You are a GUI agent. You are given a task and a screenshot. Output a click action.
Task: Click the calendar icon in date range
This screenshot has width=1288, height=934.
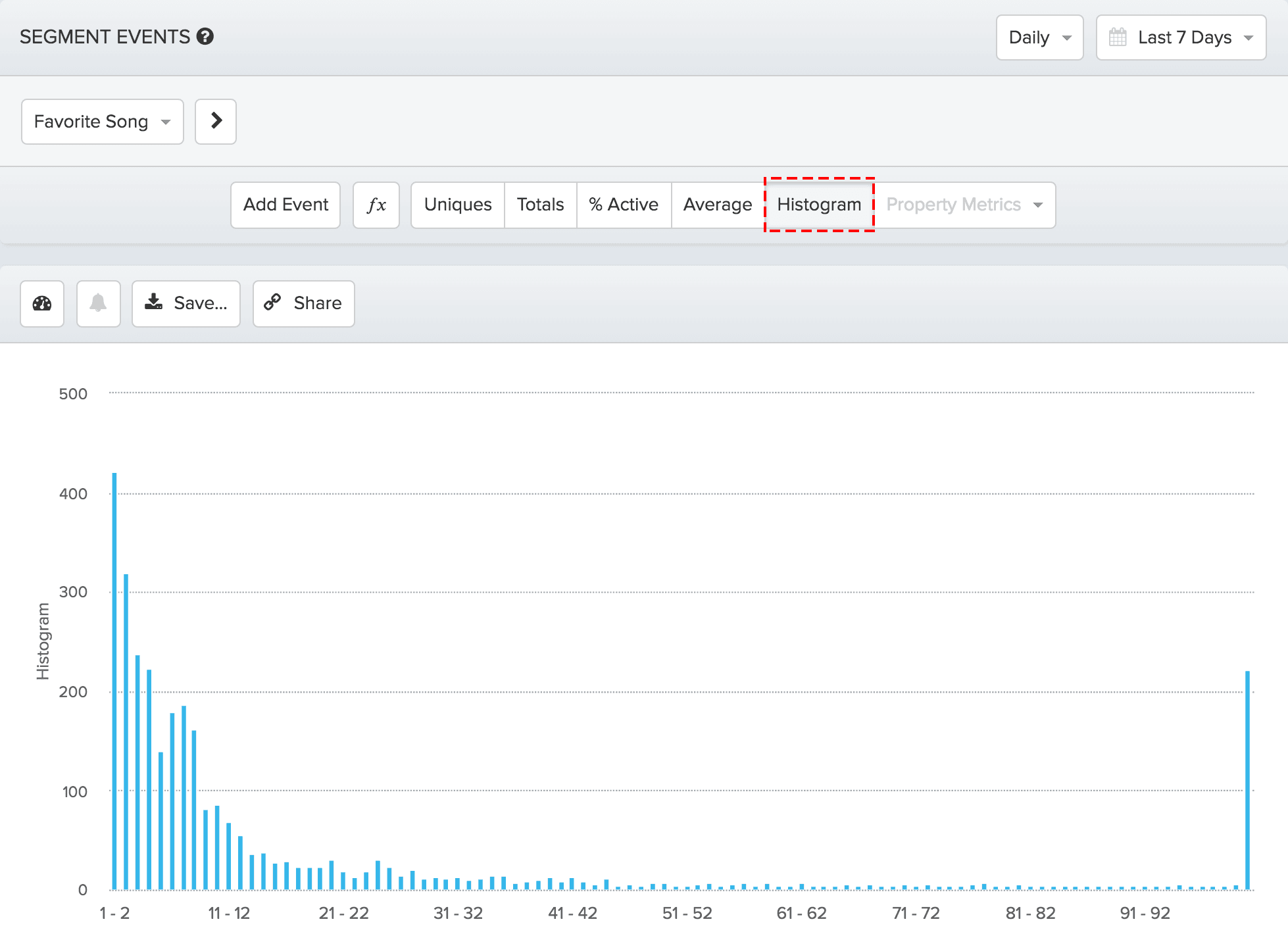1118,37
